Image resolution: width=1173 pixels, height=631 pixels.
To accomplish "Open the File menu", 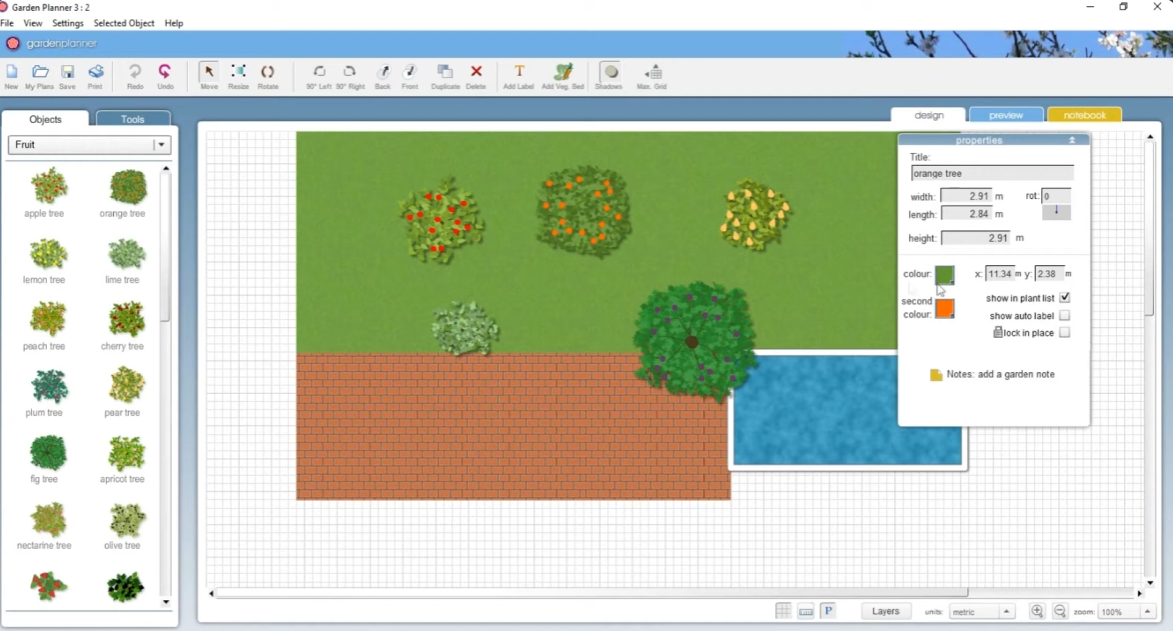I will (x=7, y=23).
